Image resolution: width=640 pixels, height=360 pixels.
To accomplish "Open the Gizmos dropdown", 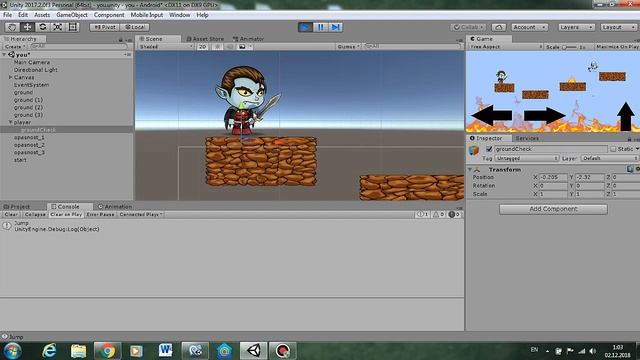I will pyautogui.click(x=348, y=47).
